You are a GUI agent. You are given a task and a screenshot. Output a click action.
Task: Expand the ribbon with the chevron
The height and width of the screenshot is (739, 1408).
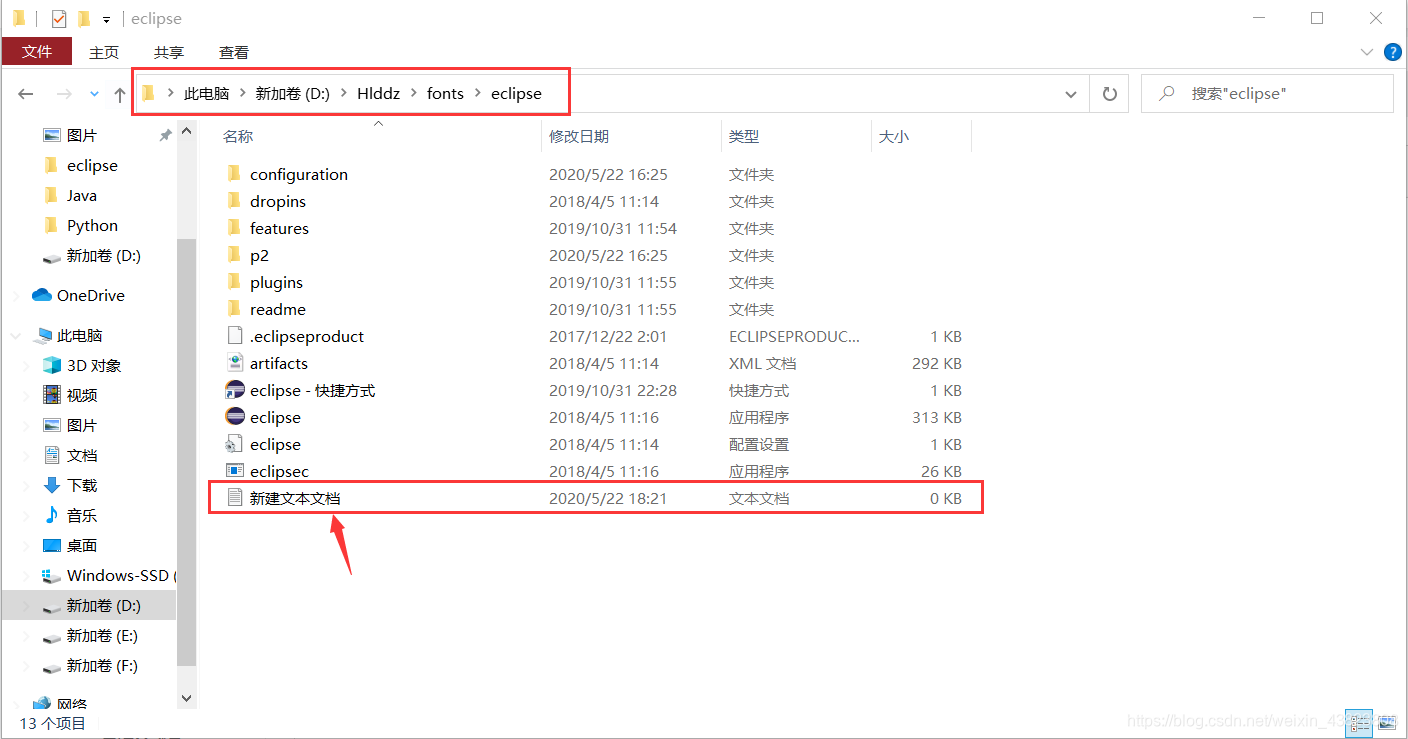[1367, 52]
